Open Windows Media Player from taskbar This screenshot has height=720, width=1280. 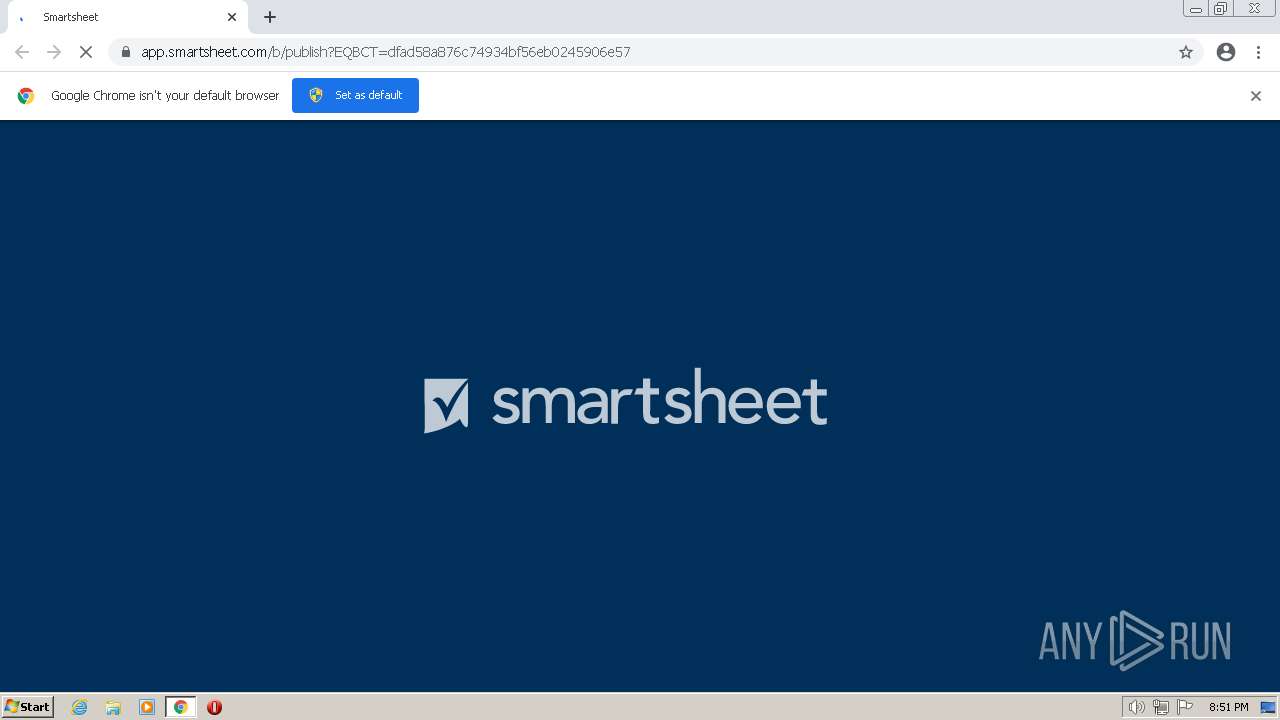coord(147,707)
